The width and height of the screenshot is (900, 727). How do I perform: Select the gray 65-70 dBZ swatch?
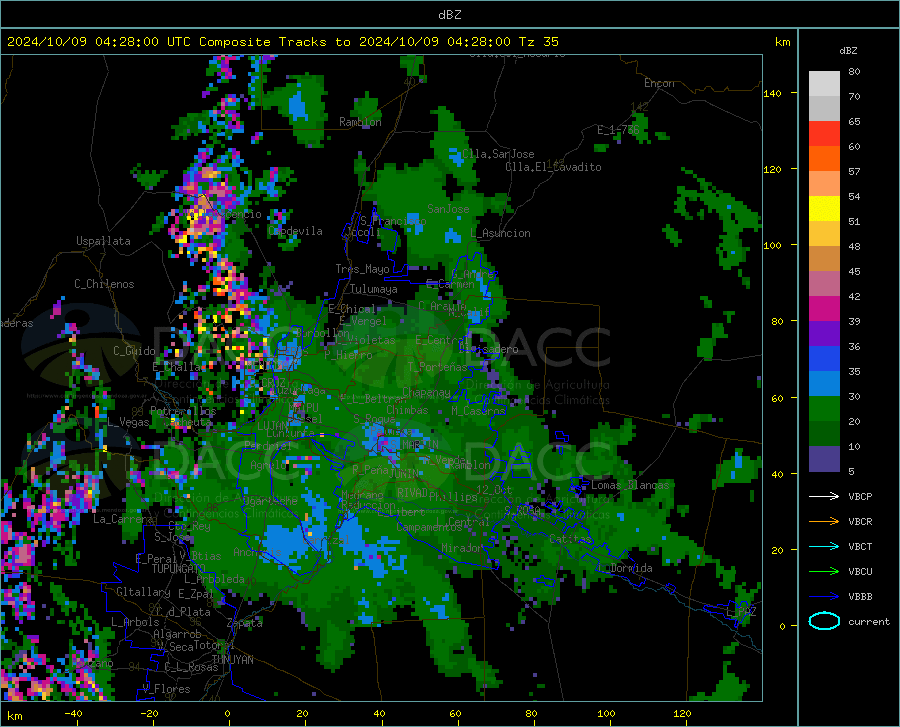tap(824, 108)
